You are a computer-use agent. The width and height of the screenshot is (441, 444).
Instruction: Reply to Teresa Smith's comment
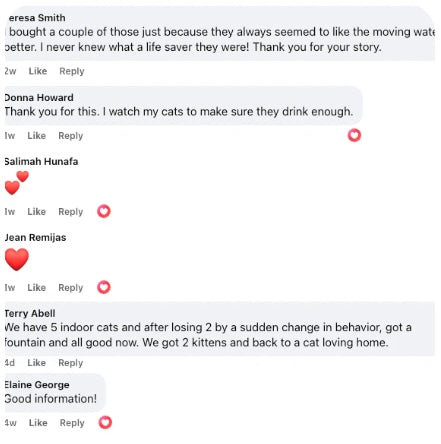pyautogui.click(x=72, y=71)
